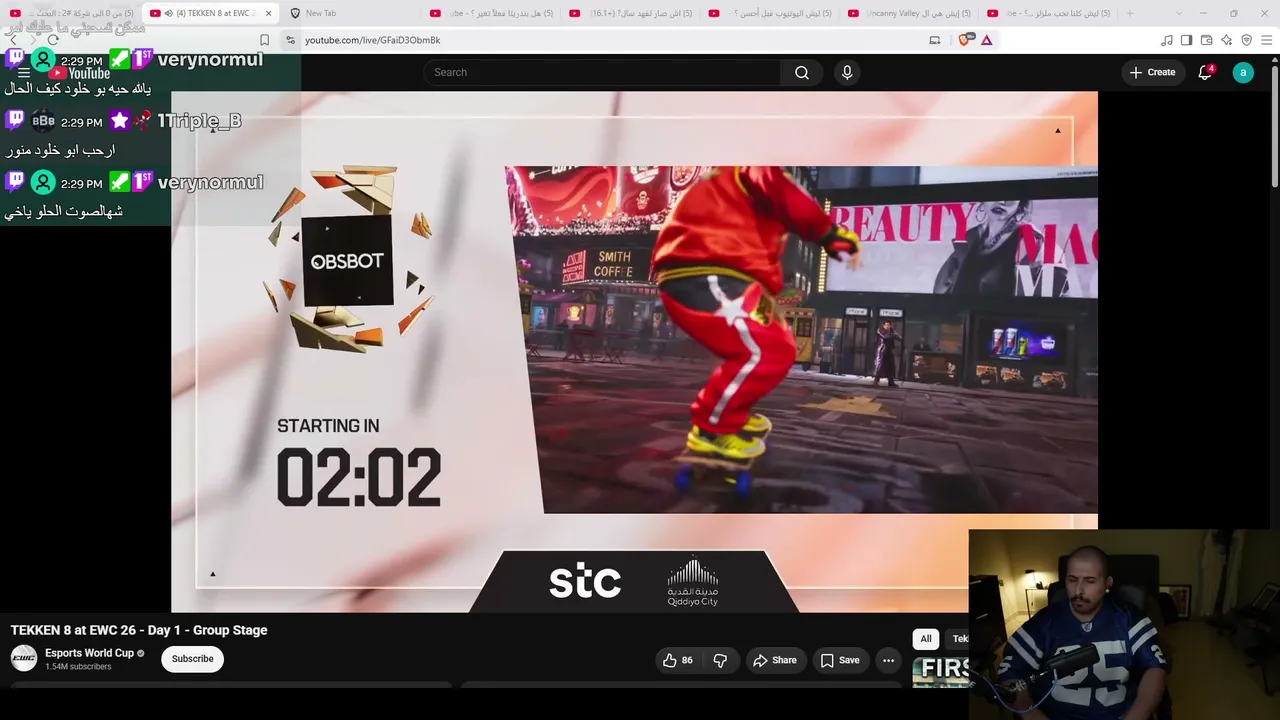Switch to the TEKKEN 8 at EWC tab
This screenshot has height=720, width=1280.
pyautogui.click(x=210, y=13)
